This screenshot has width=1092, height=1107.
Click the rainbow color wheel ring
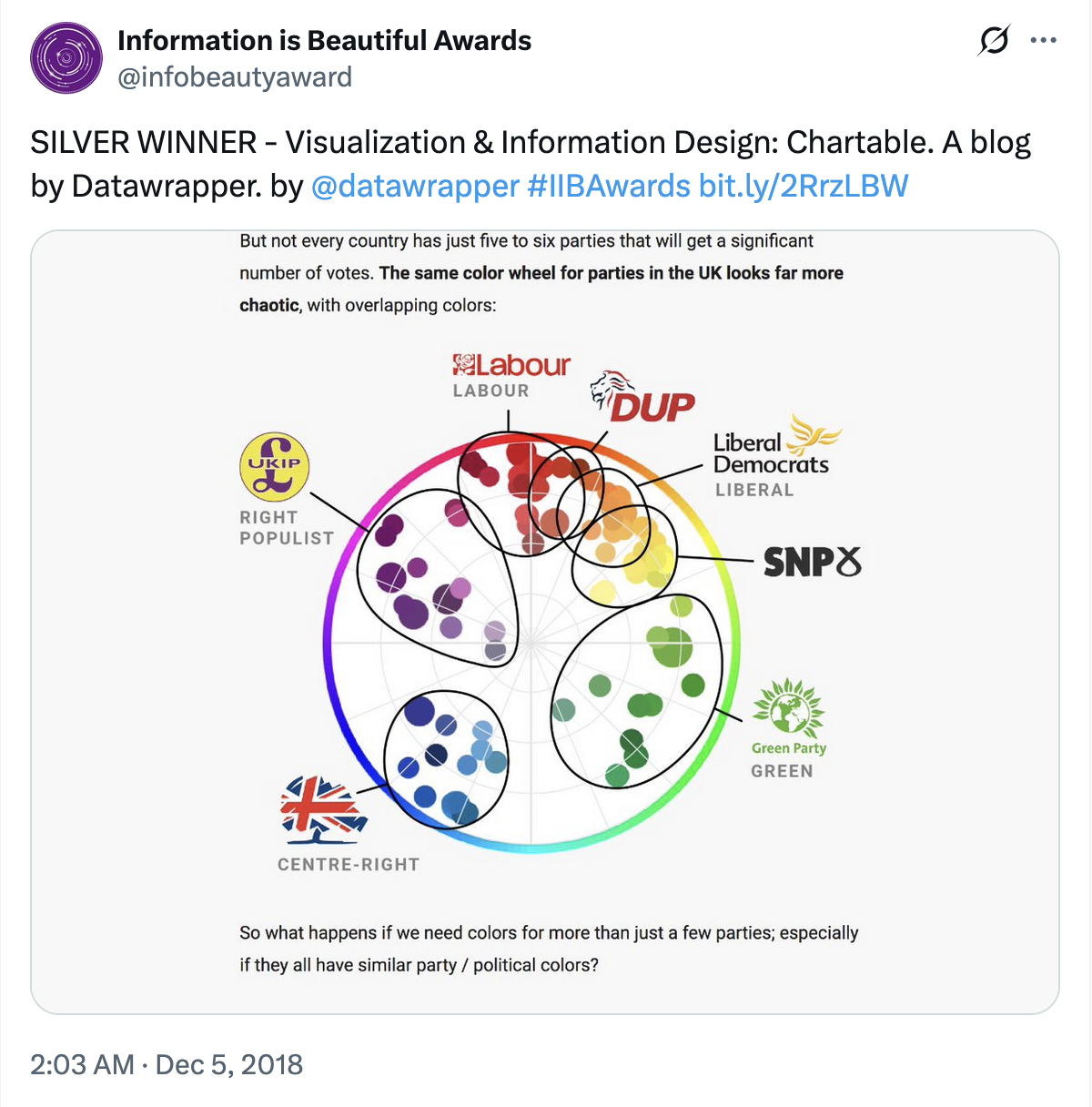[324, 637]
